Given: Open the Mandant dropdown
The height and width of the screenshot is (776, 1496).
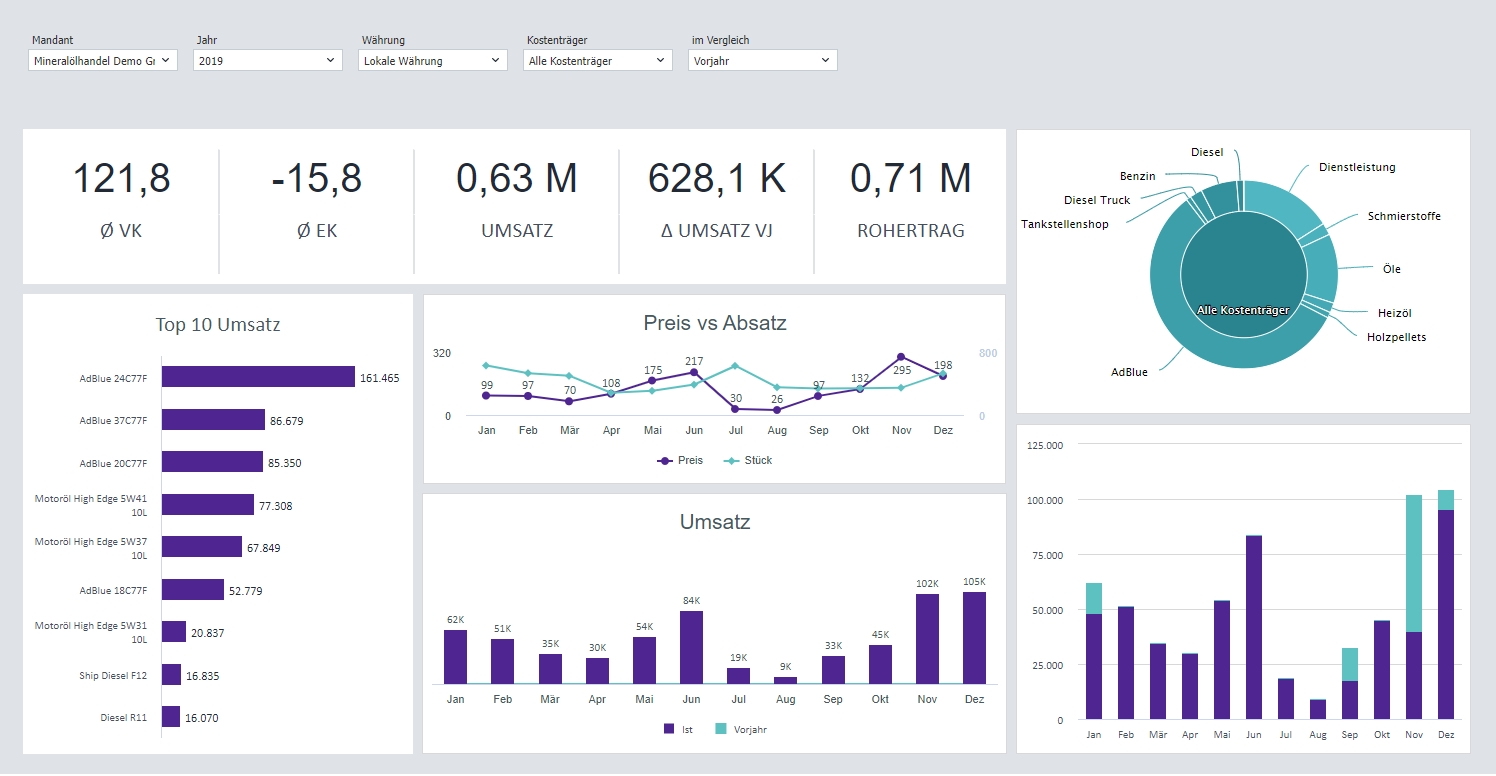Looking at the screenshot, I should pyautogui.click(x=103, y=61).
